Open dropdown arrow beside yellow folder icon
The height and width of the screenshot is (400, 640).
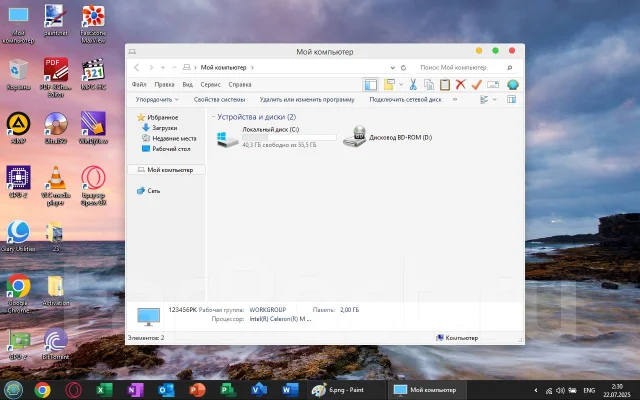401,84
